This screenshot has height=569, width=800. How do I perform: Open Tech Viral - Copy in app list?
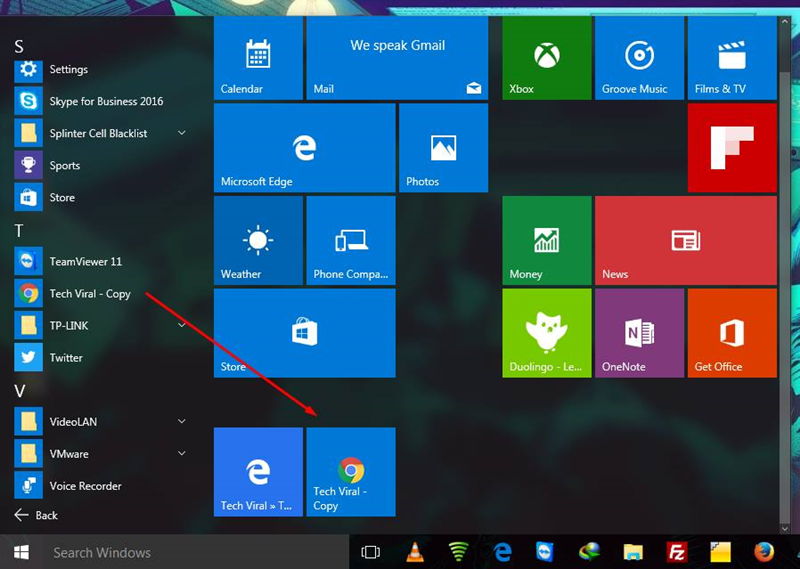click(x=100, y=293)
